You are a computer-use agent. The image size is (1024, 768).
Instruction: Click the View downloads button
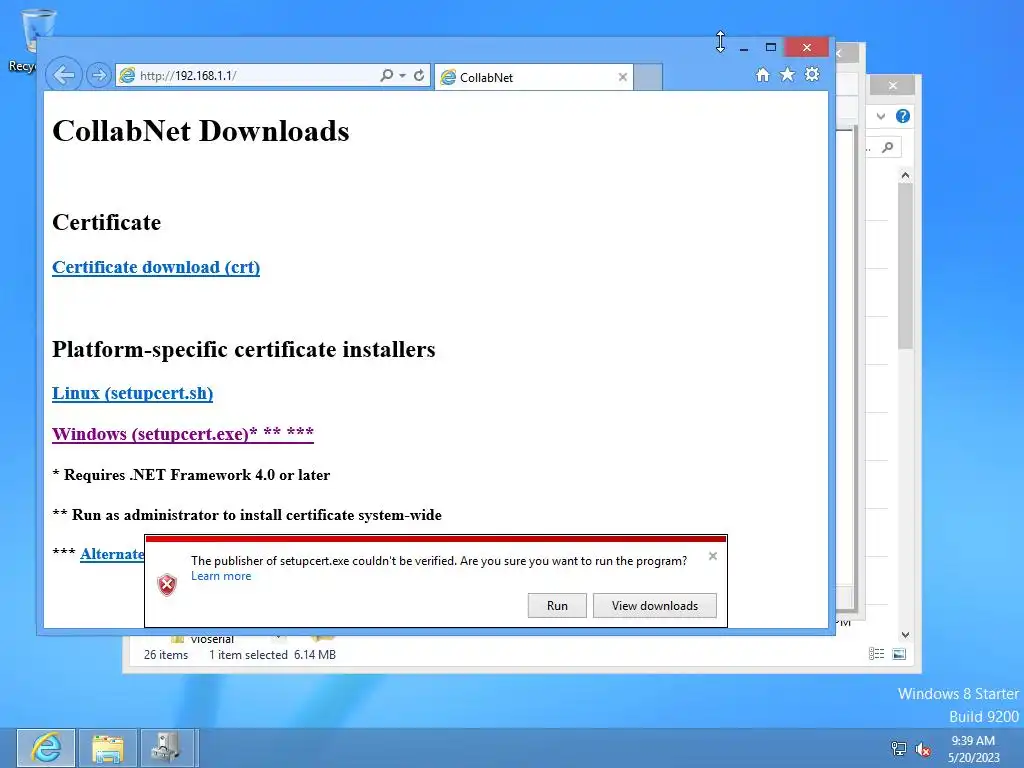[654, 605]
